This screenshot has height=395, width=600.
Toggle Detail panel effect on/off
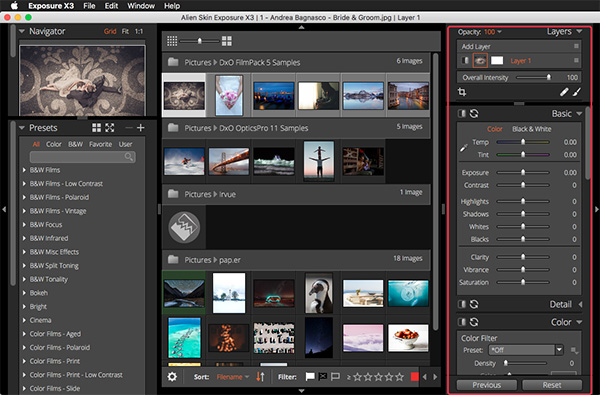tap(462, 304)
